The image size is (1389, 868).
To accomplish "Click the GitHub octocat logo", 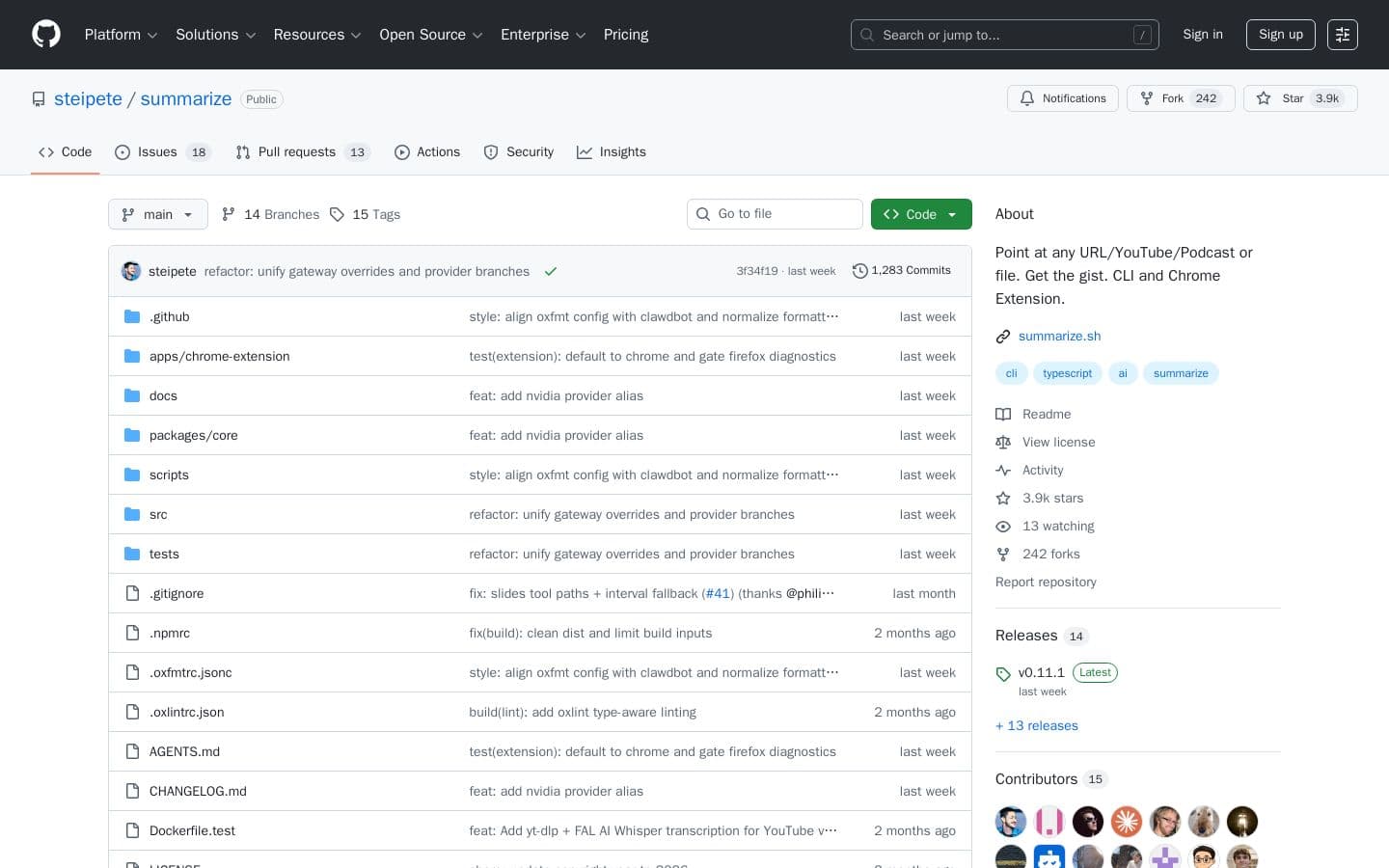I will tap(45, 34).
